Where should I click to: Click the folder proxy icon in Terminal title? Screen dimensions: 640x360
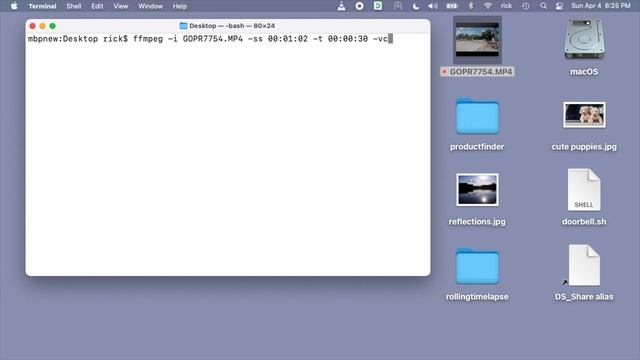click(183, 26)
